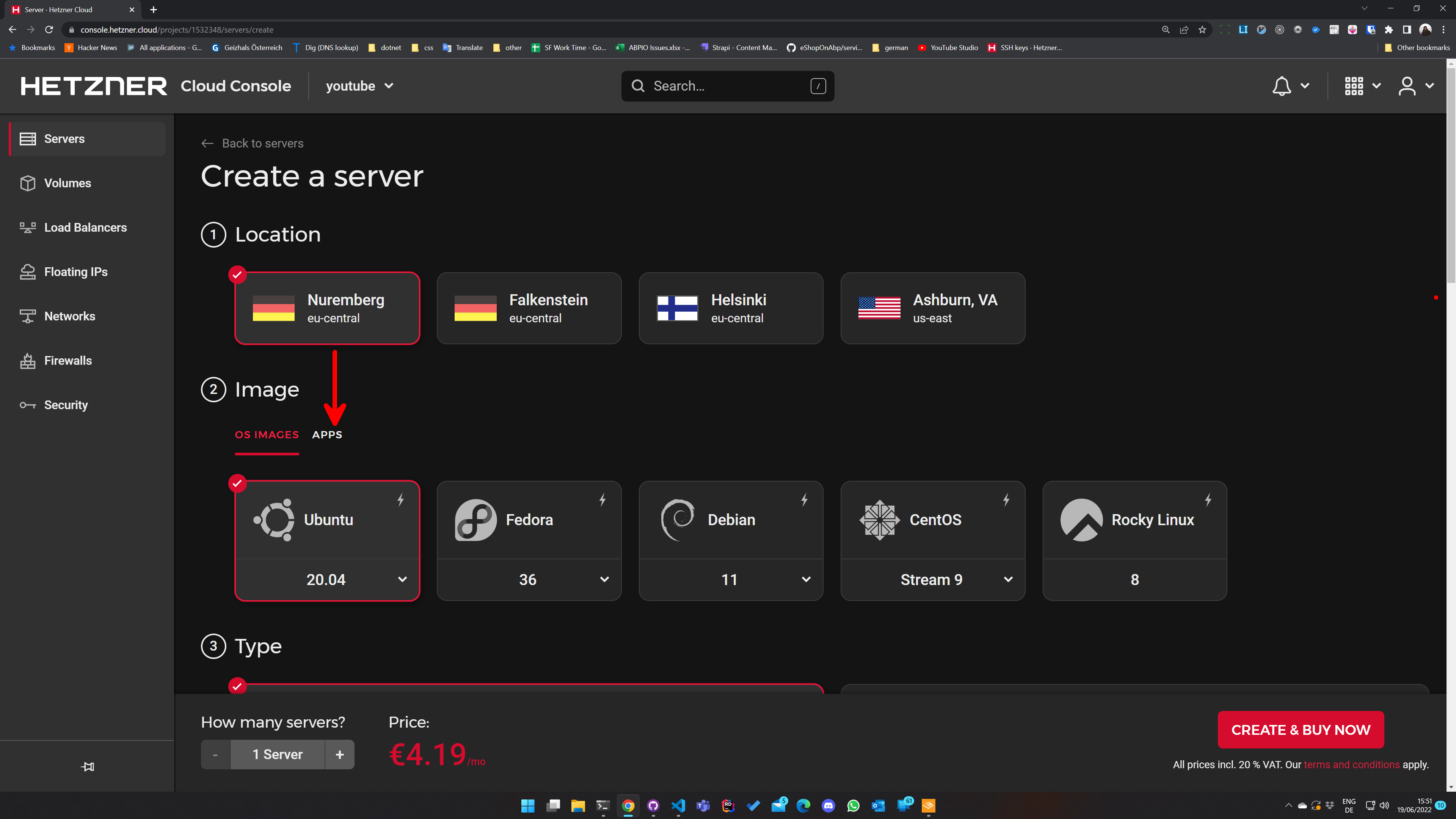Open the notifications bell icon
Screen dimensions: 1456x819
tap(1281, 86)
